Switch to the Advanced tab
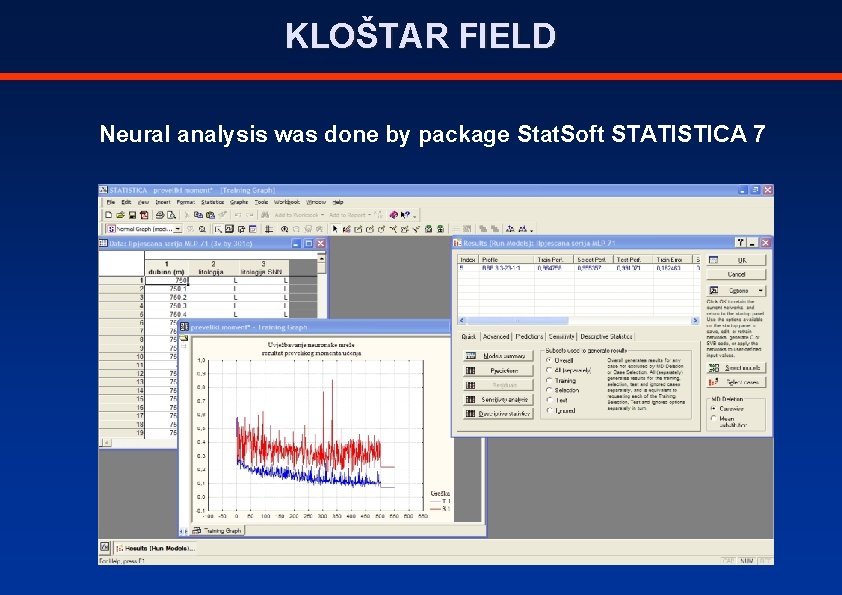Screen dimensions: 842x595 pos(496,337)
